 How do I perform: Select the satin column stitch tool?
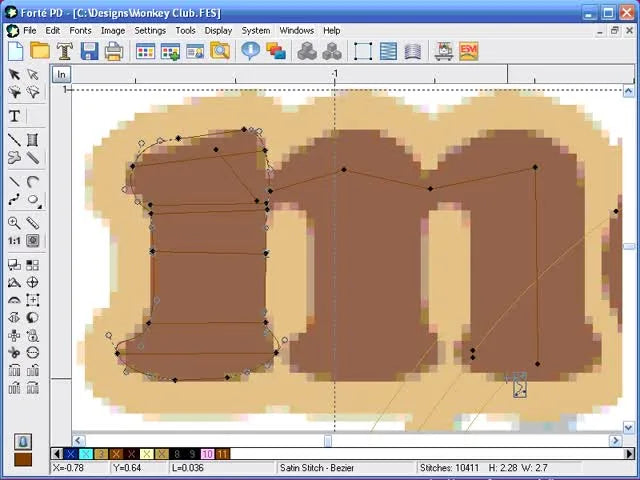point(33,140)
